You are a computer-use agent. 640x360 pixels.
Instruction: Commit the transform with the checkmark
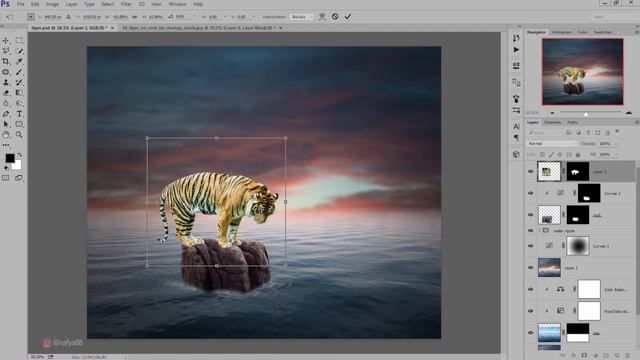348,17
